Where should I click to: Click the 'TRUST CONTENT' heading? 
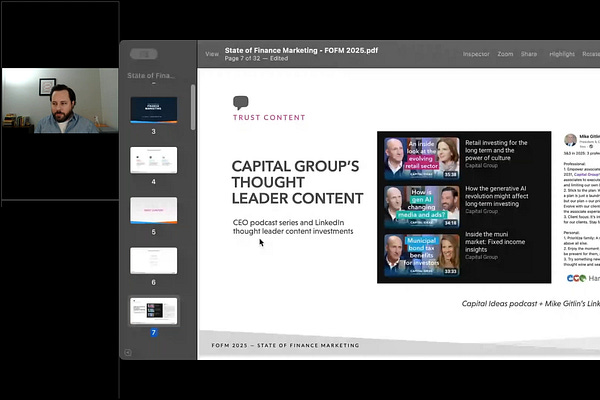269,118
